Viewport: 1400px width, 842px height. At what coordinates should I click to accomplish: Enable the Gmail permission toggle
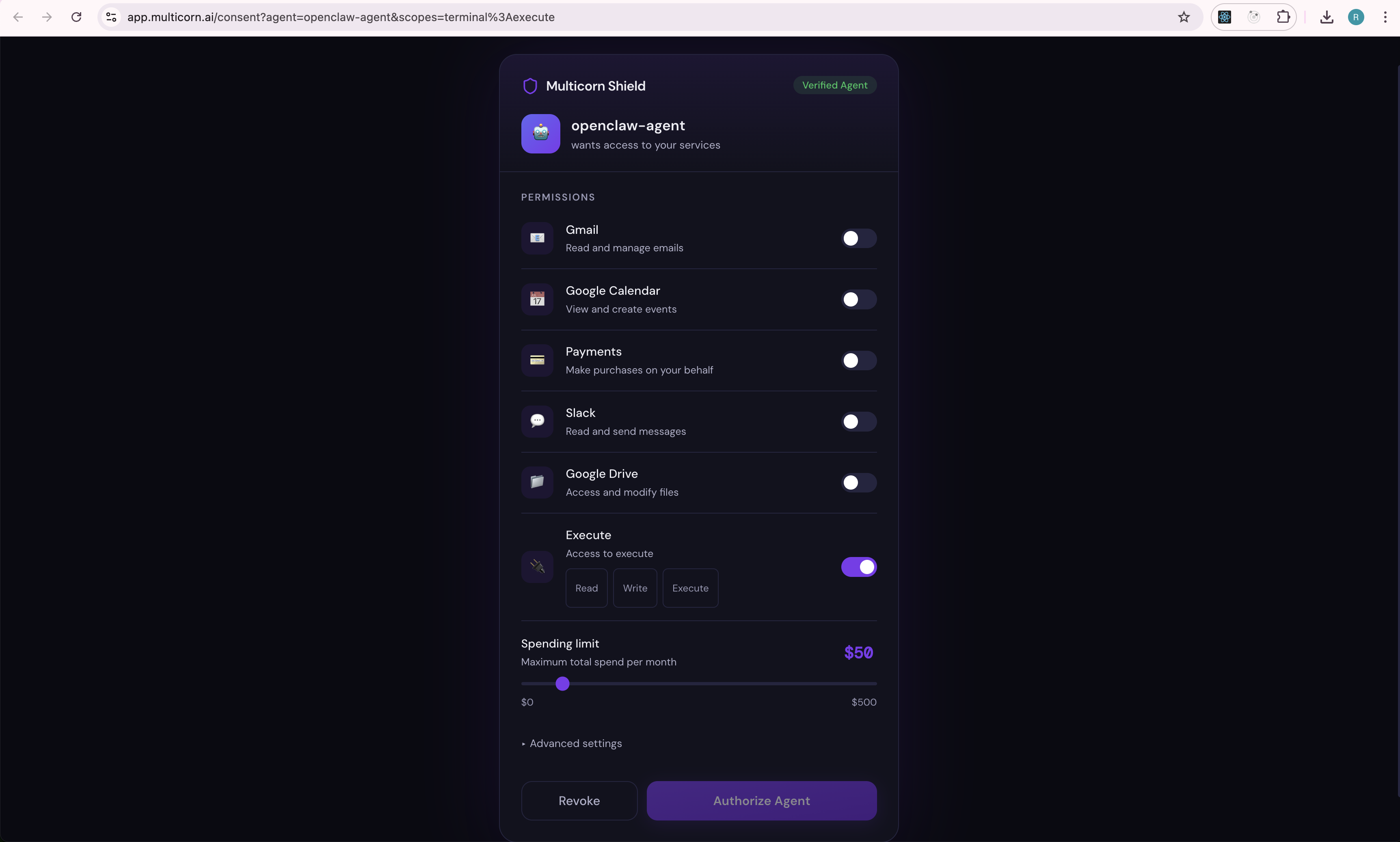pos(858,238)
